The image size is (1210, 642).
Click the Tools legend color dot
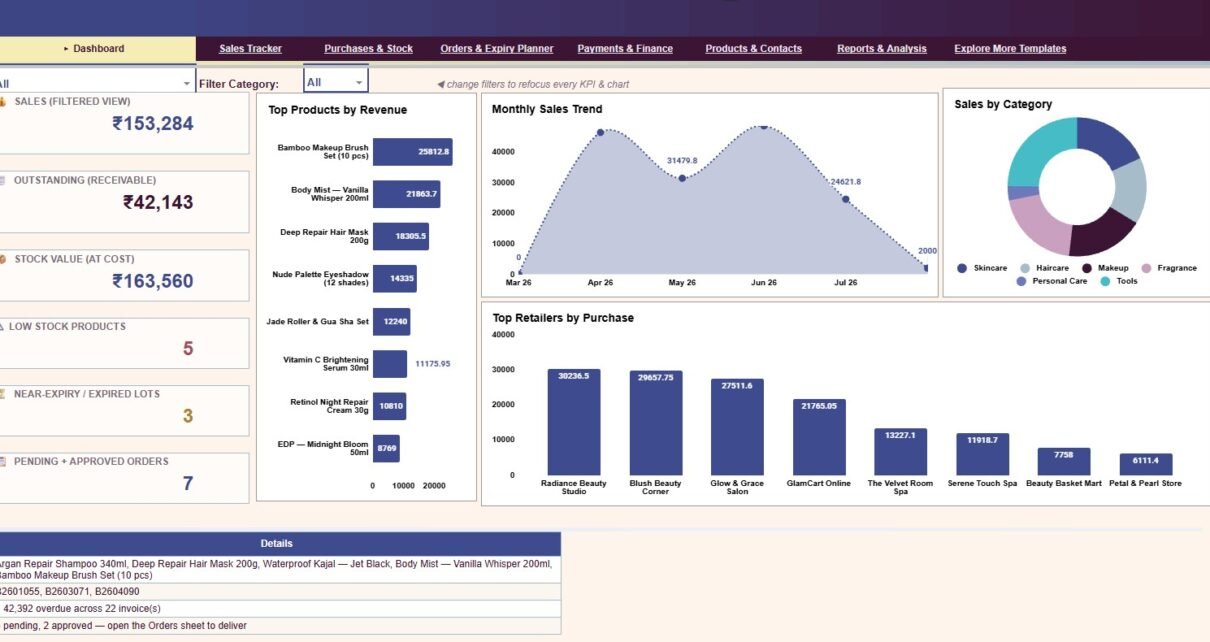click(1105, 281)
